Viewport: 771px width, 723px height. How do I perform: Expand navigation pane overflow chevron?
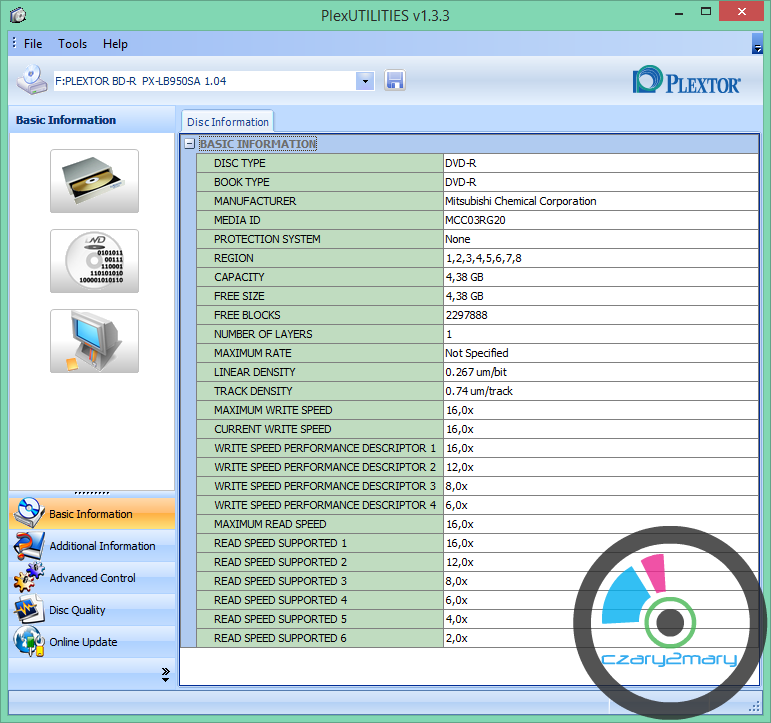(x=165, y=675)
